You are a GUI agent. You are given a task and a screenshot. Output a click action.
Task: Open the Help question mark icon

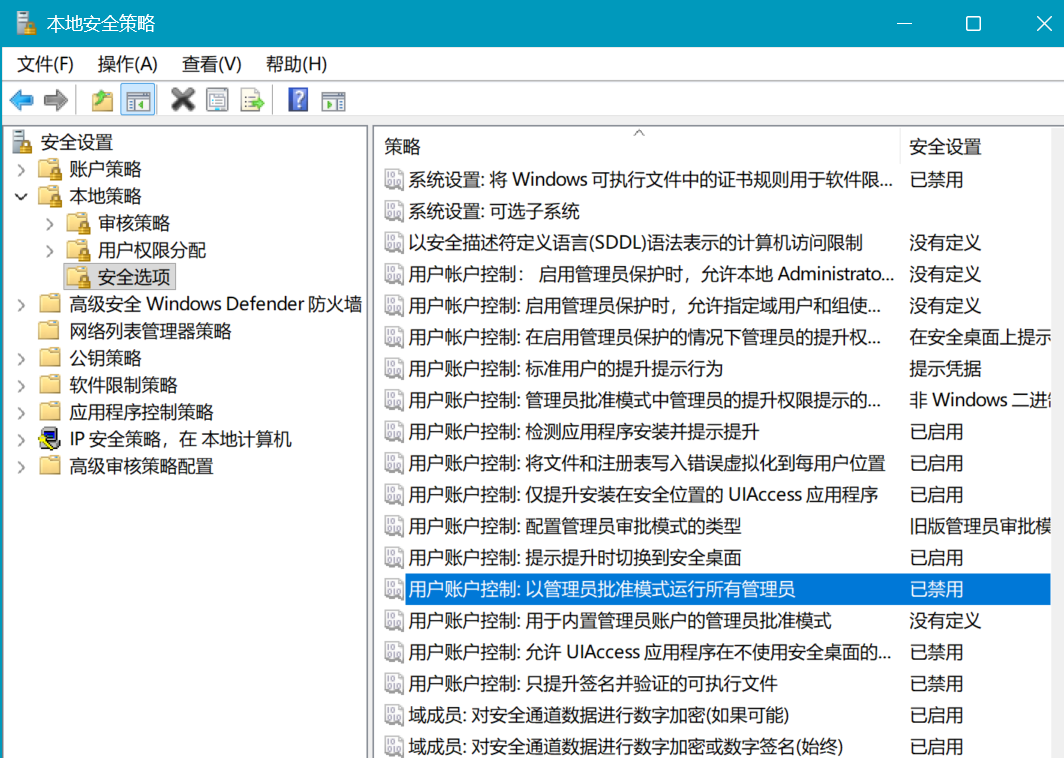[x=298, y=100]
